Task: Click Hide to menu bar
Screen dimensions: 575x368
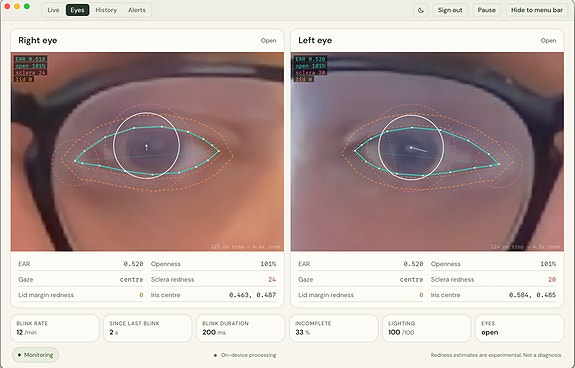Action: [536, 10]
